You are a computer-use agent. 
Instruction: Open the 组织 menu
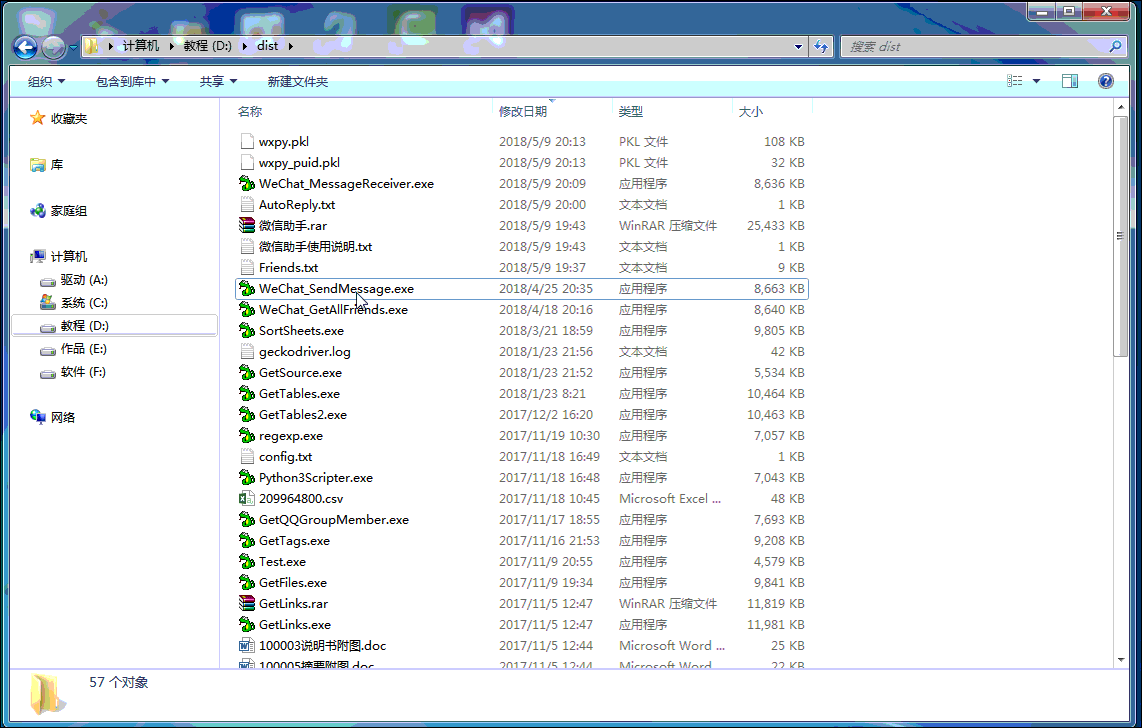(x=47, y=82)
